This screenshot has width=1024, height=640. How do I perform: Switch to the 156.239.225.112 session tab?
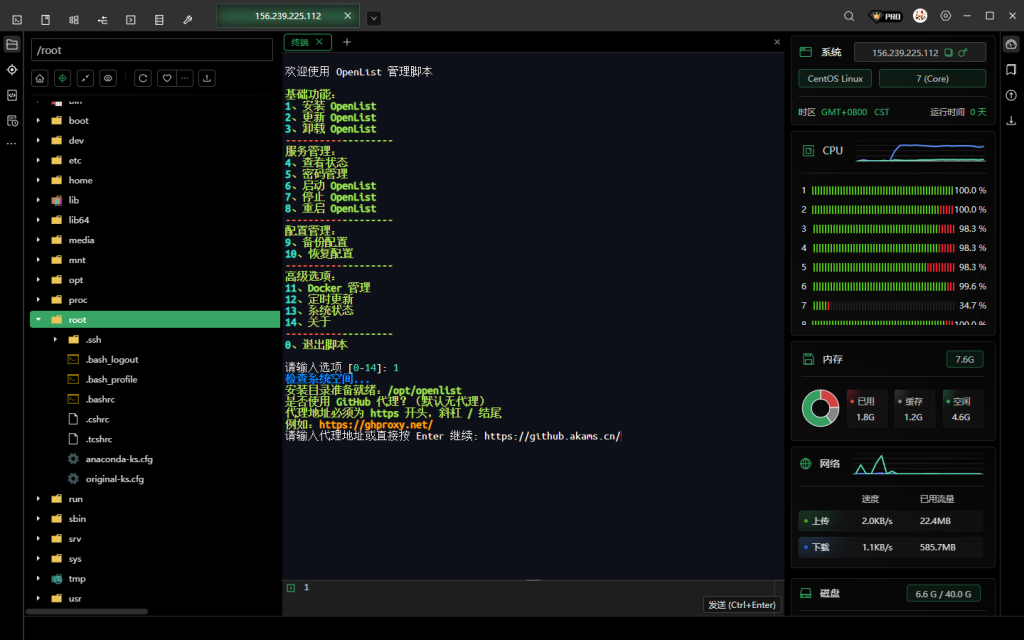(x=288, y=16)
